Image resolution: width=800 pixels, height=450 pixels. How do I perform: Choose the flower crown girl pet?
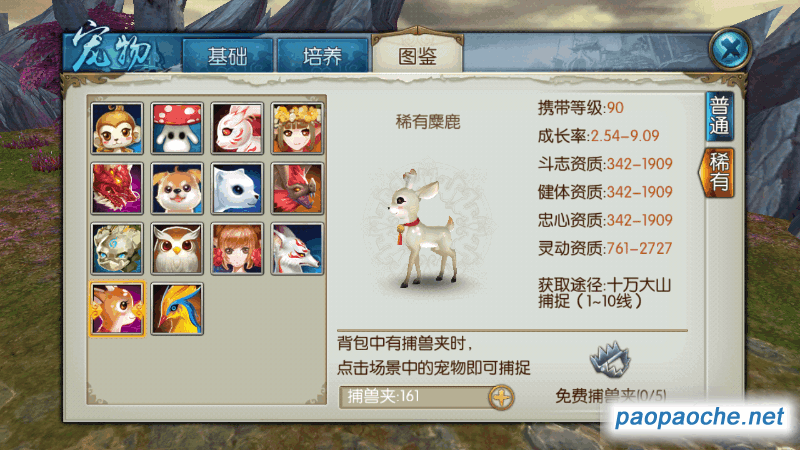coord(297,128)
